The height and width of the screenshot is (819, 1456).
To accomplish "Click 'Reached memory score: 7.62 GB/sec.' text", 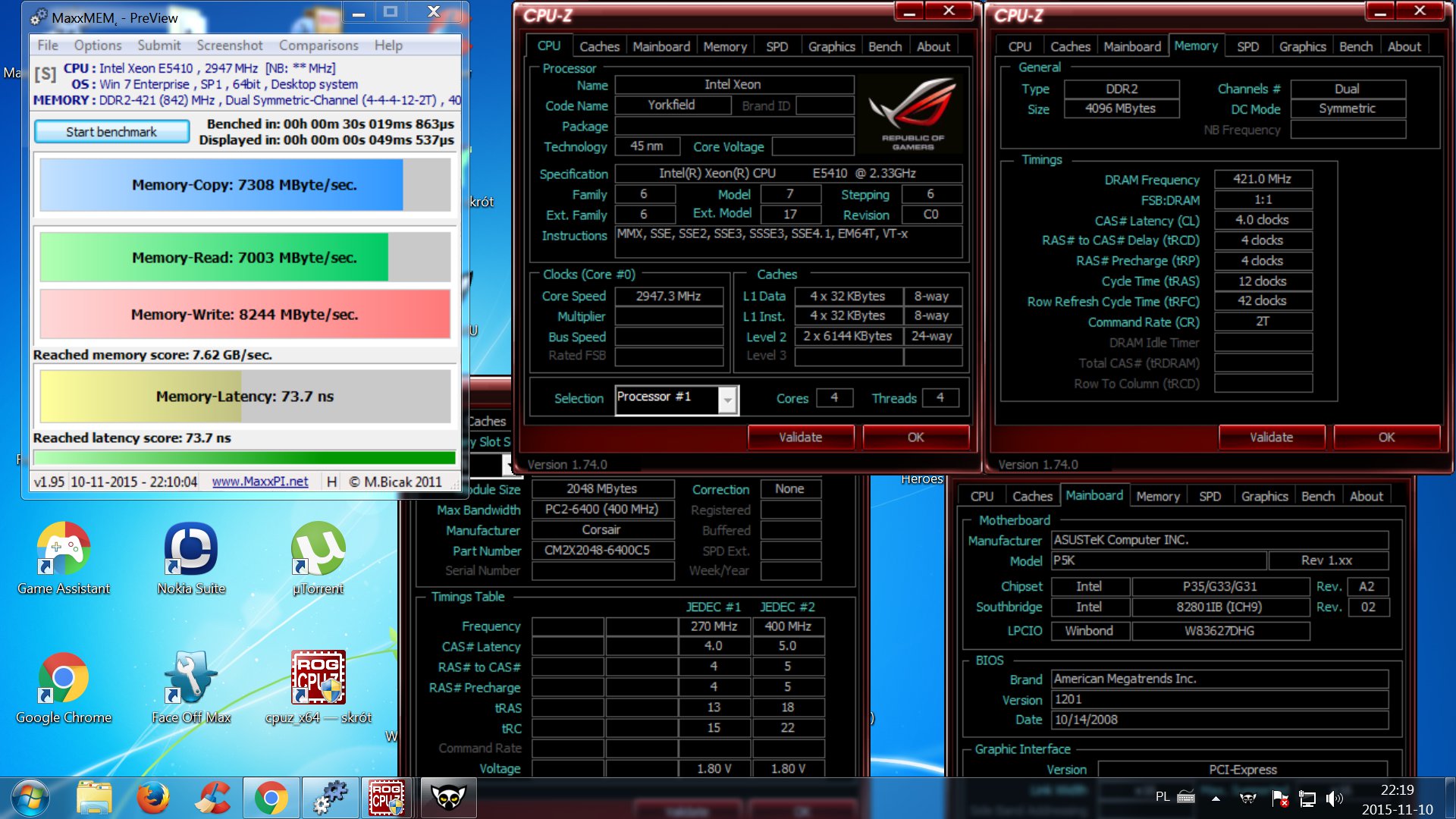I will pos(152,355).
